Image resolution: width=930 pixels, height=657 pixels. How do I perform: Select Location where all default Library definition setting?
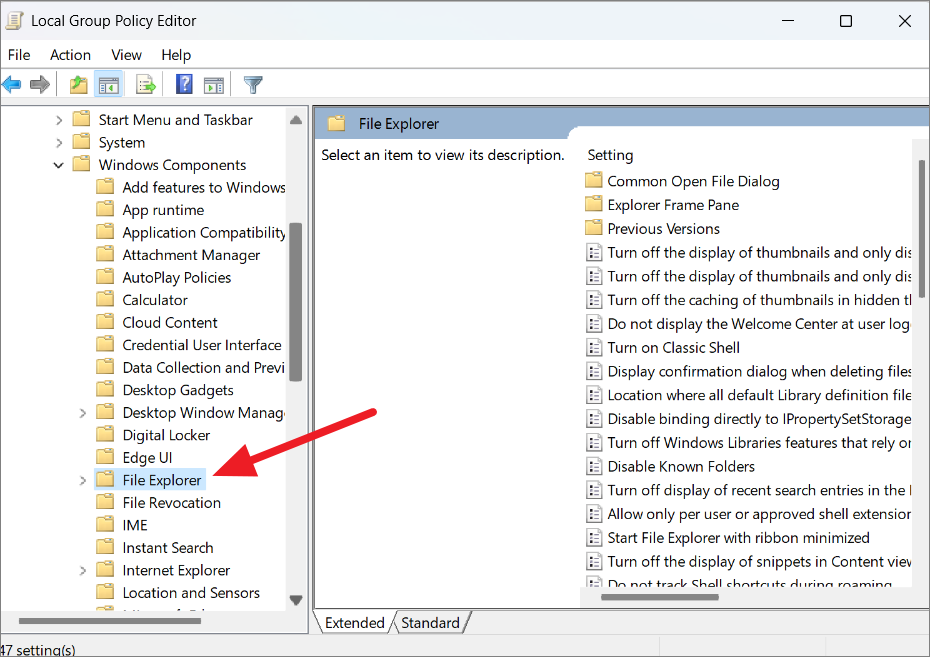tap(759, 395)
